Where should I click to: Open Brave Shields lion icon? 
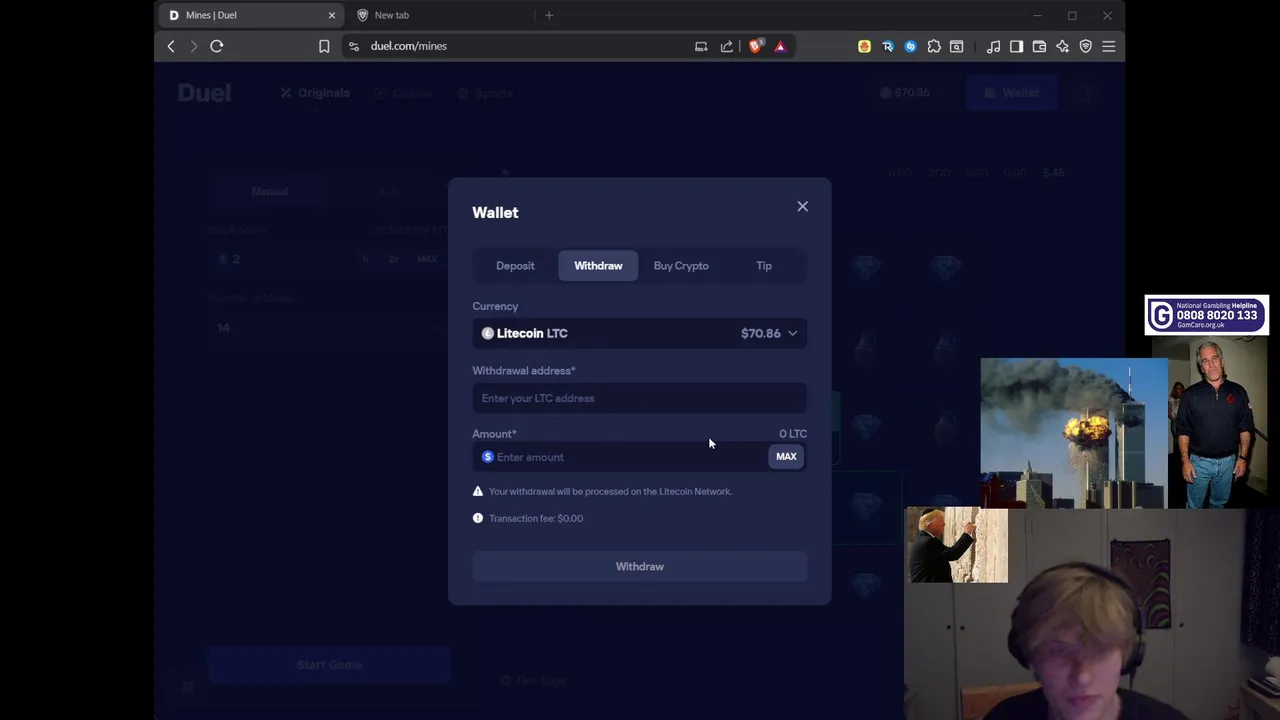coord(755,46)
